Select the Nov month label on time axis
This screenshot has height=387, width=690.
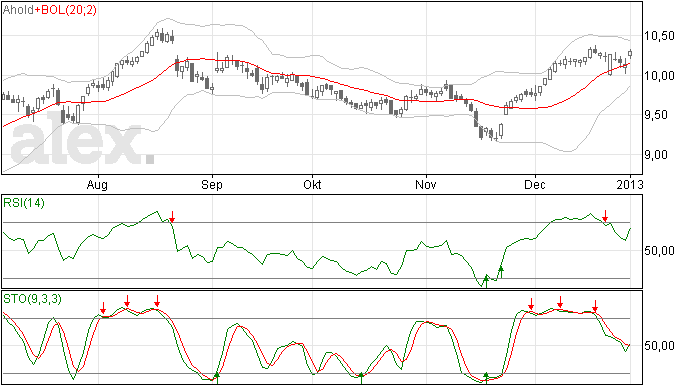point(426,184)
